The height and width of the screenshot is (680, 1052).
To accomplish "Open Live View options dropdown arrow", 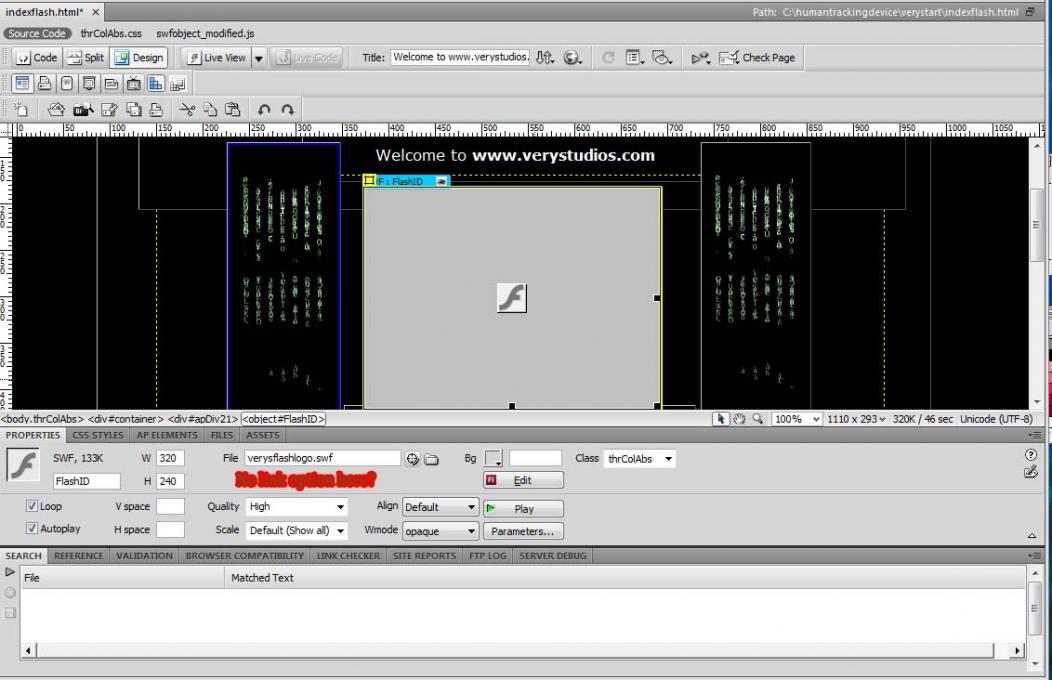I will [x=258, y=58].
